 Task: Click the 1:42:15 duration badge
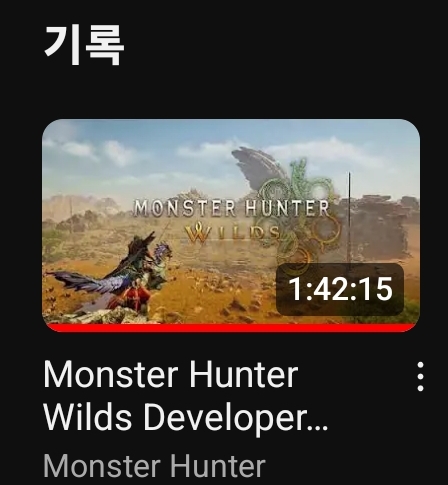pos(340,289)
